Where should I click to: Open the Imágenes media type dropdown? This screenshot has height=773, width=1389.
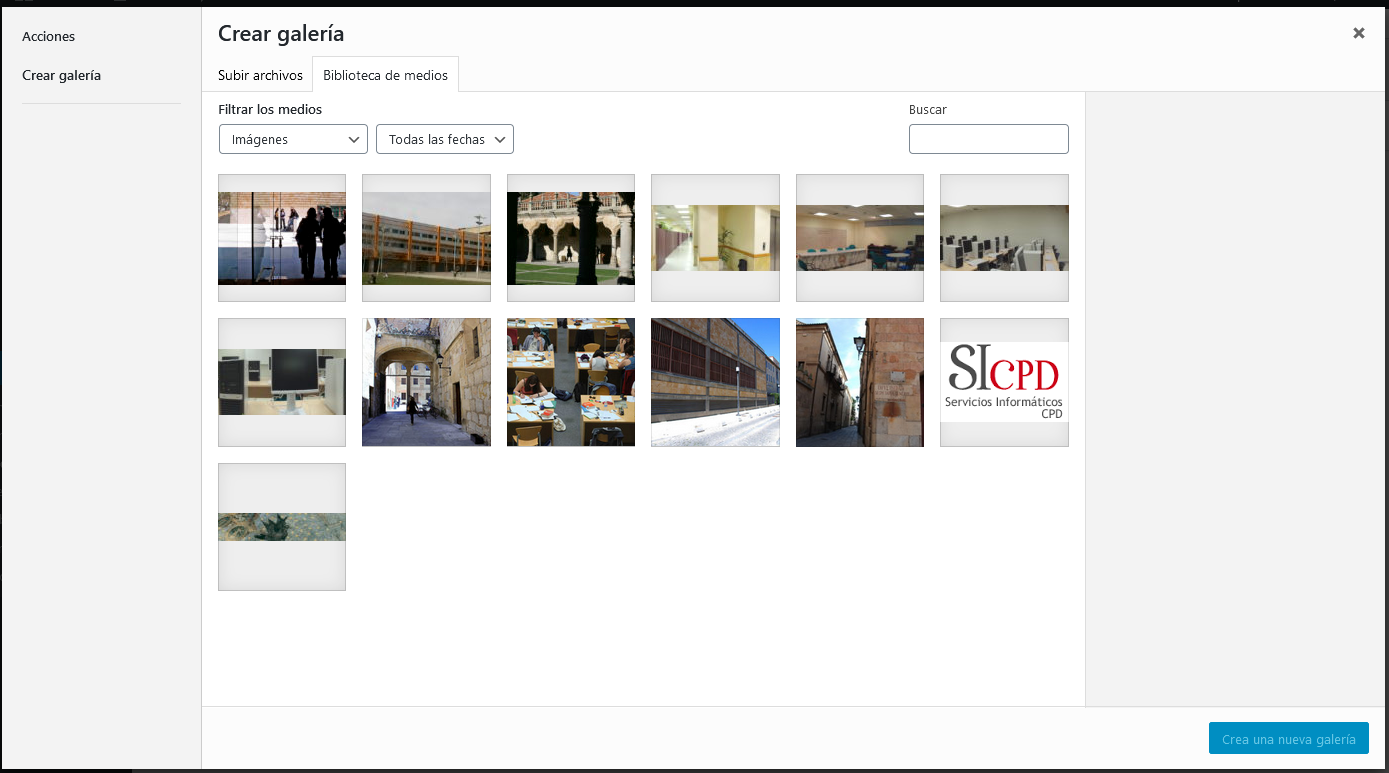pos(293,139)
